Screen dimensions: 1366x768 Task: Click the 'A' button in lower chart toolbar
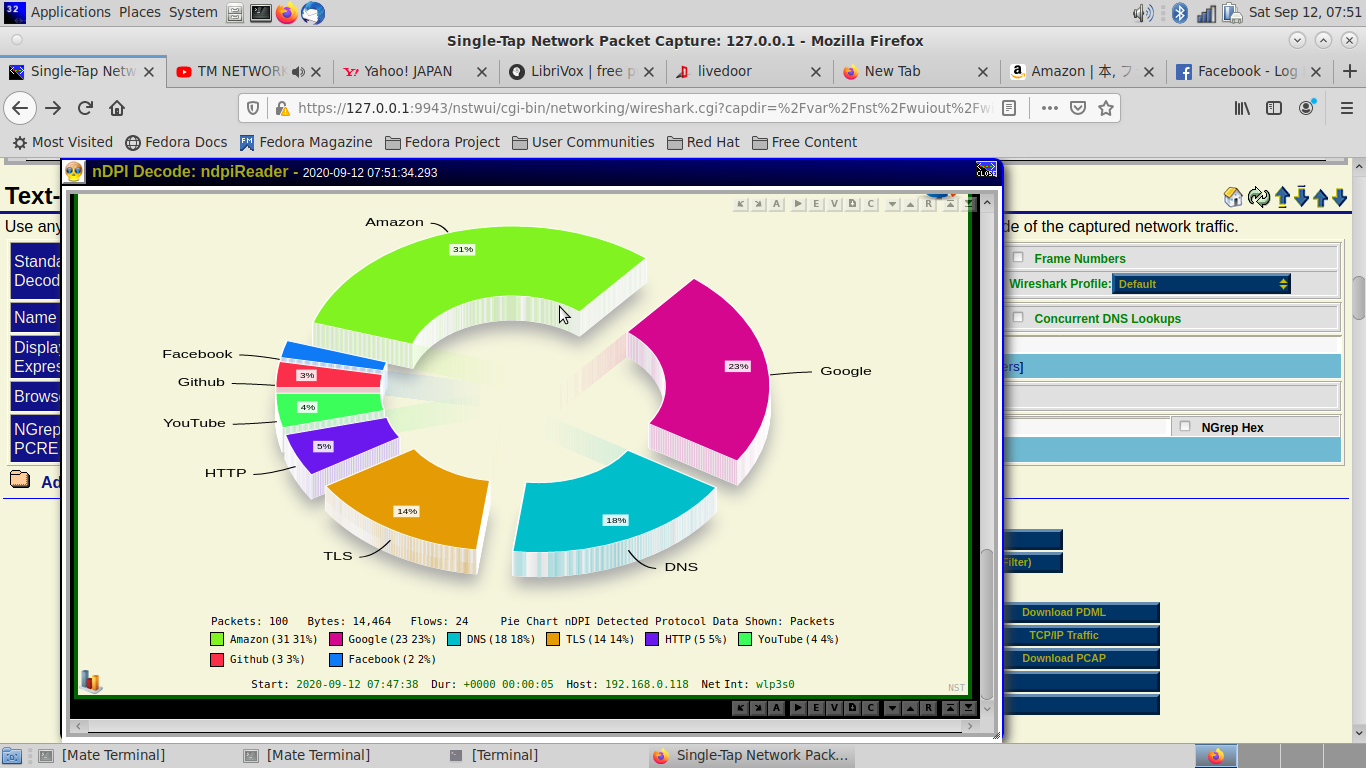coord(776,708)
